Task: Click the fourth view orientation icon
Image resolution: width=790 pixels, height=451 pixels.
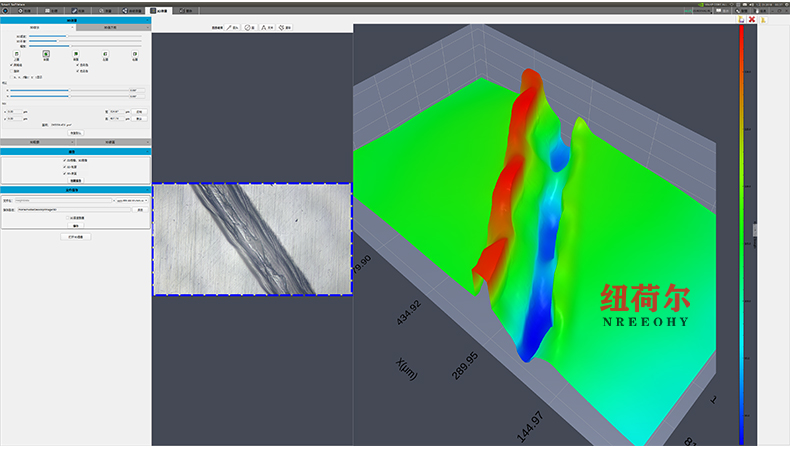Action: click(105, 54)
